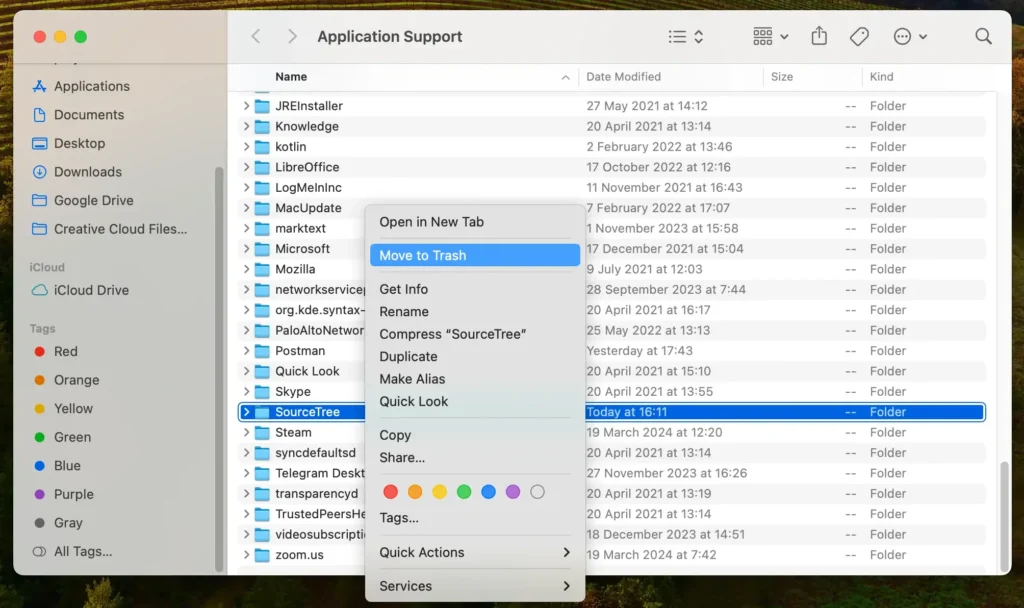
Task: Open Desktop in the sidebar
Action: (69, 143)
